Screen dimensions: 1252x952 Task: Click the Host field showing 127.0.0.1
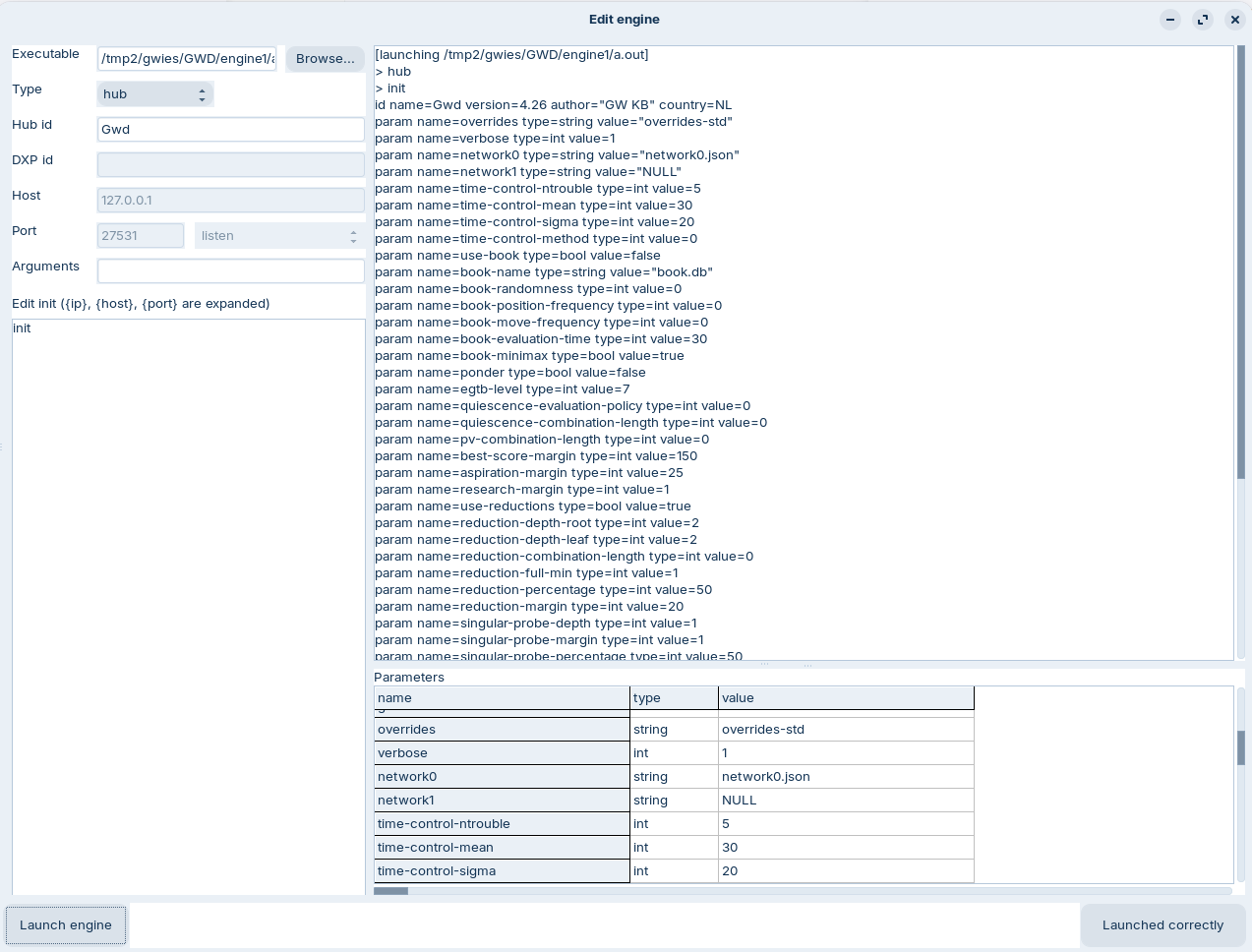coord(231,201)
